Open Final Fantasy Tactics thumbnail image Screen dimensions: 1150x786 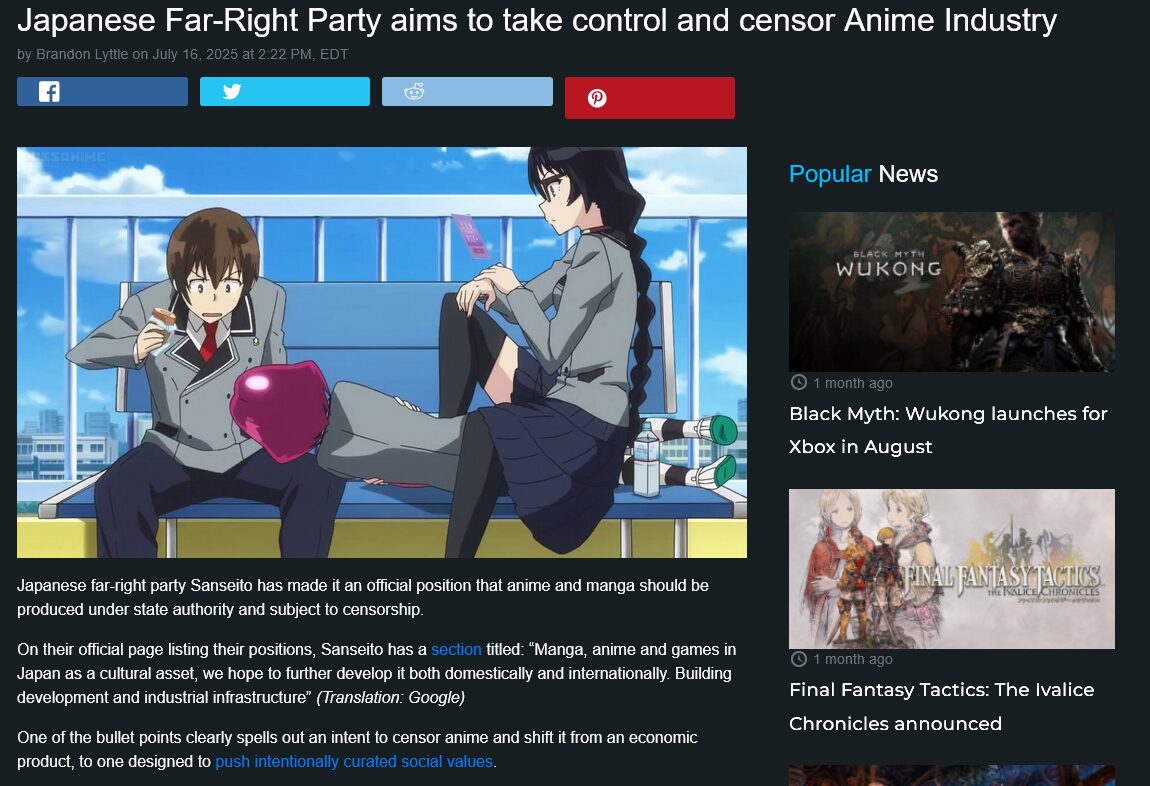pos(951,569)
